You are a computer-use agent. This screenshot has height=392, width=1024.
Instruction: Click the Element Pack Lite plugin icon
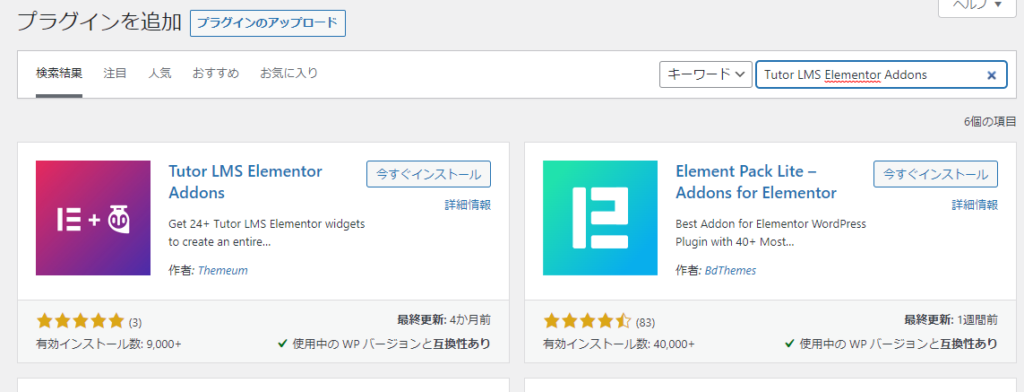pos(600,218)
